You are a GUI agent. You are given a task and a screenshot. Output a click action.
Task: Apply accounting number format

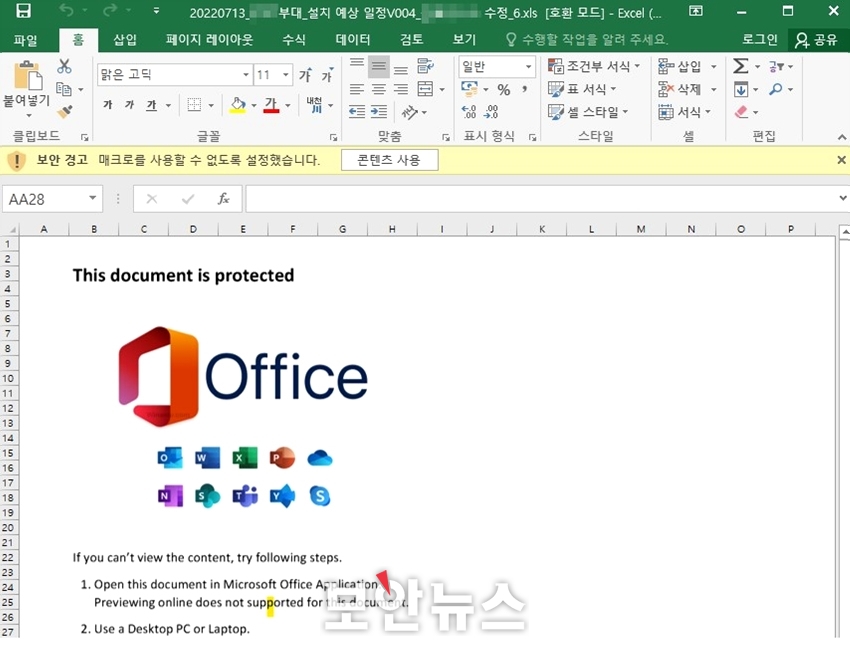pyautogui.click(x=469, y=88)
